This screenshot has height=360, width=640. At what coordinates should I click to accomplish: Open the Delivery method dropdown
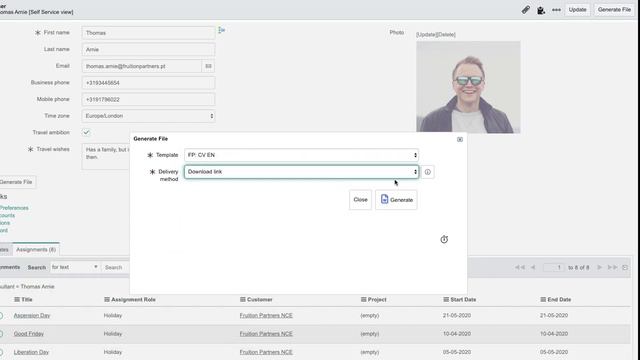302,172
